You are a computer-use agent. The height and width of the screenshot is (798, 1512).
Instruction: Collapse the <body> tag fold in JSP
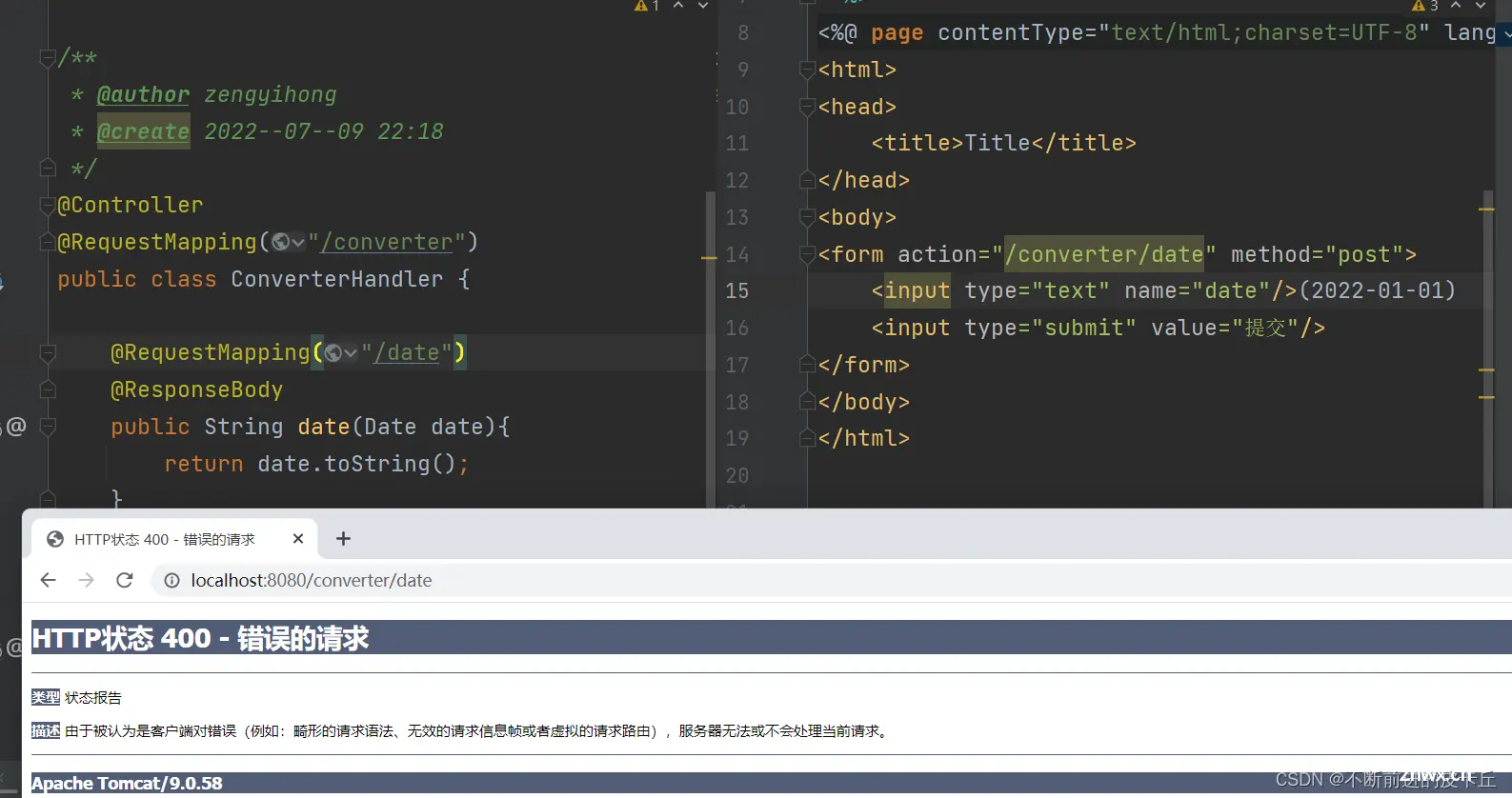click(807, 217)
